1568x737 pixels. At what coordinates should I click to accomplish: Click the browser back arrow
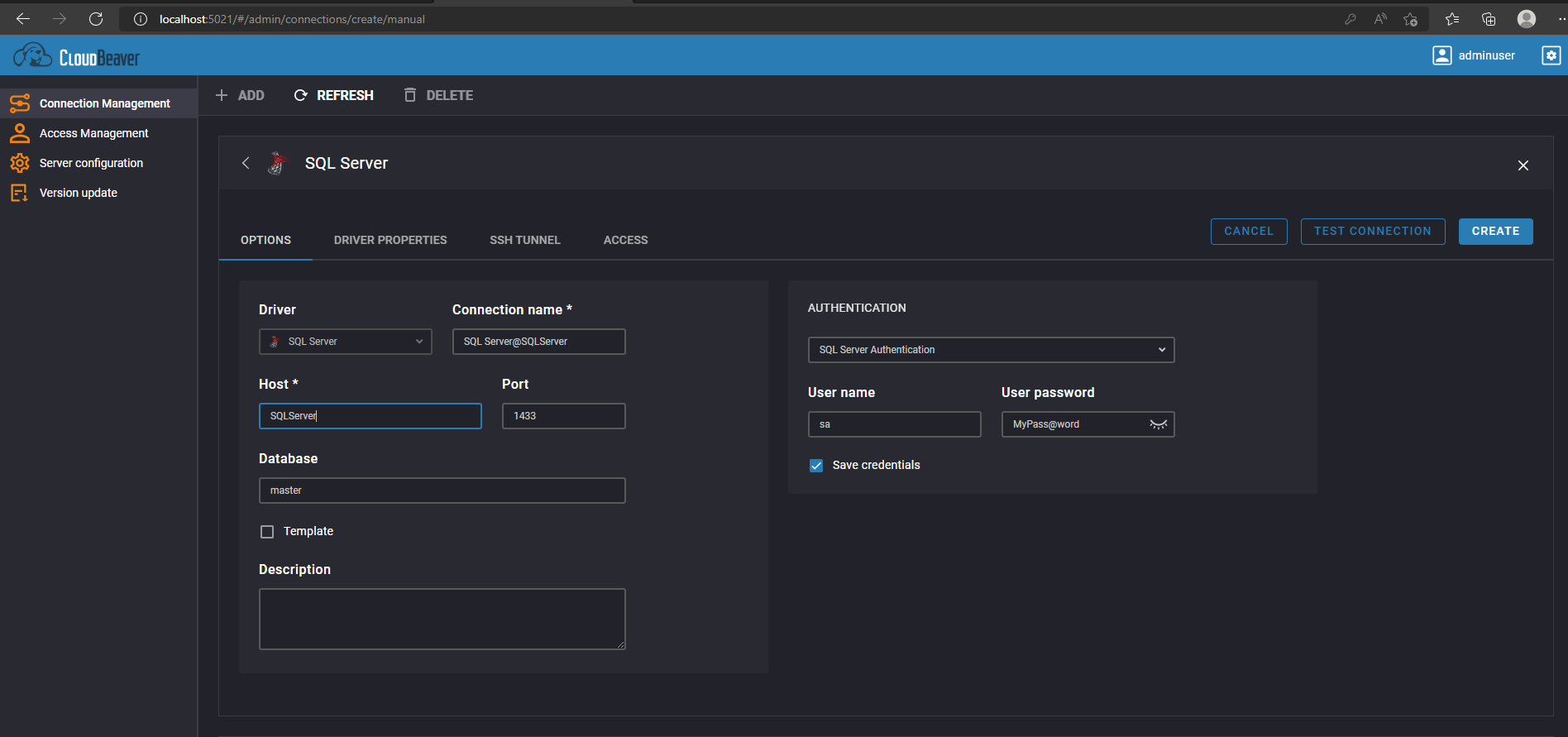coord(23,19)
